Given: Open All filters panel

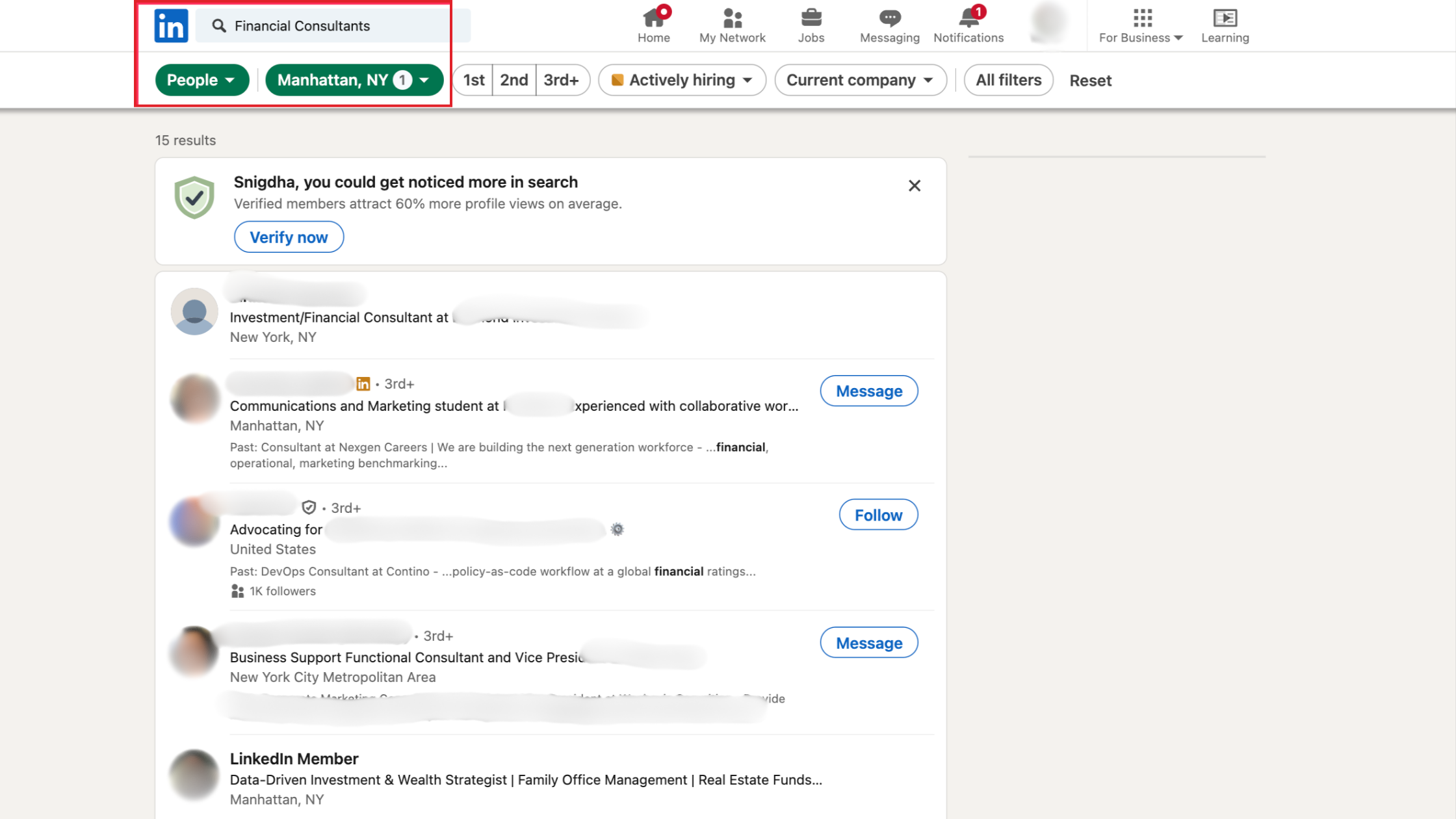Looking at the screenshot, I should [1008, 80].
